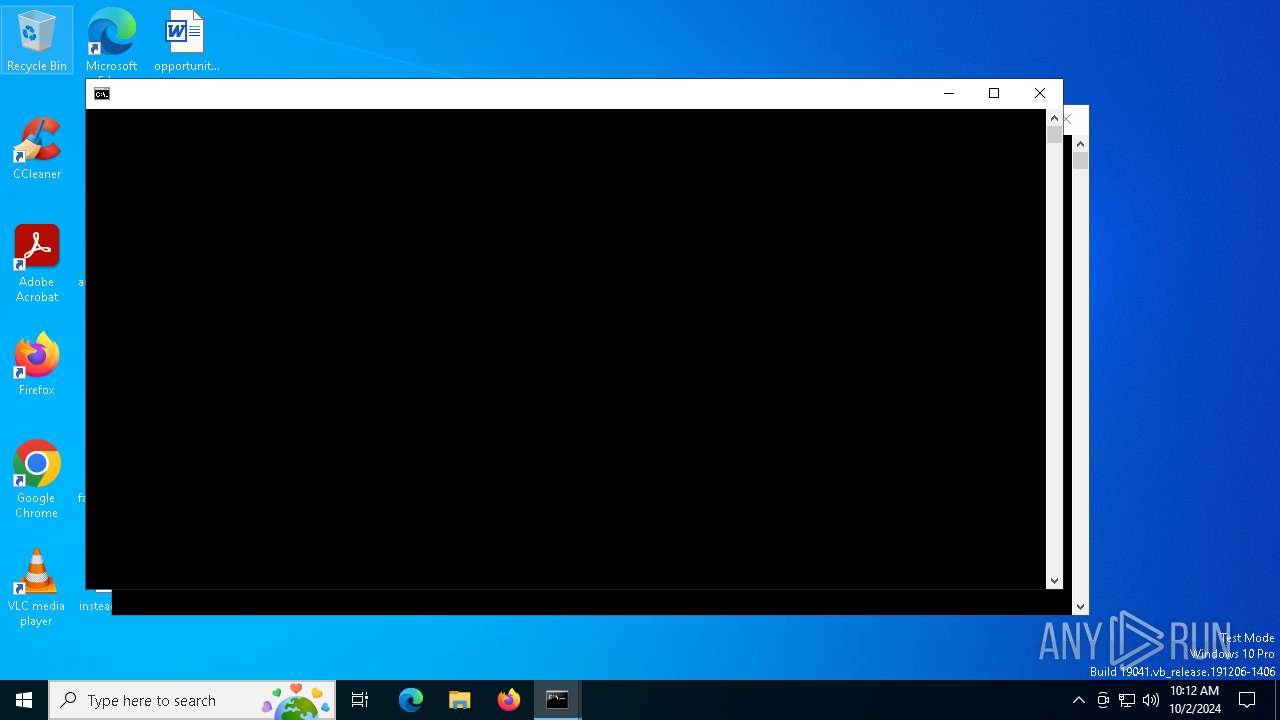The height and width of the screenshot is (720, 1280).
Task: Launch the Firefox desktop shortcut
Action: click(x=37, y=365)
